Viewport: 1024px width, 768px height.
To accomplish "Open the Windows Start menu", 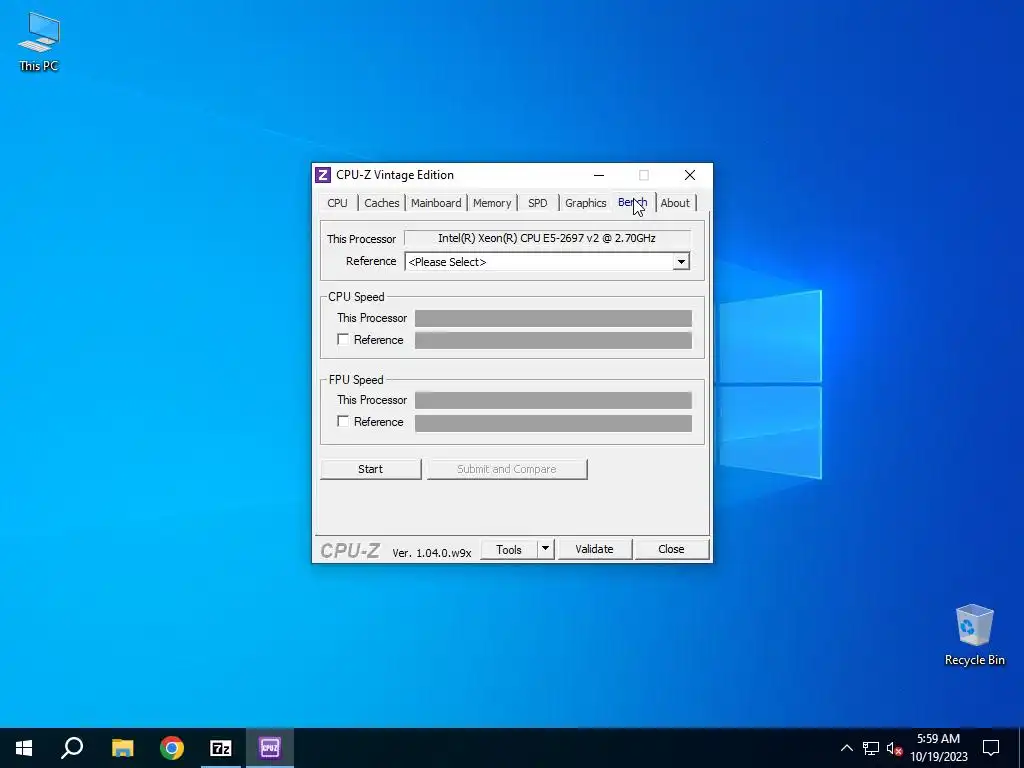I will pos(24,748).
